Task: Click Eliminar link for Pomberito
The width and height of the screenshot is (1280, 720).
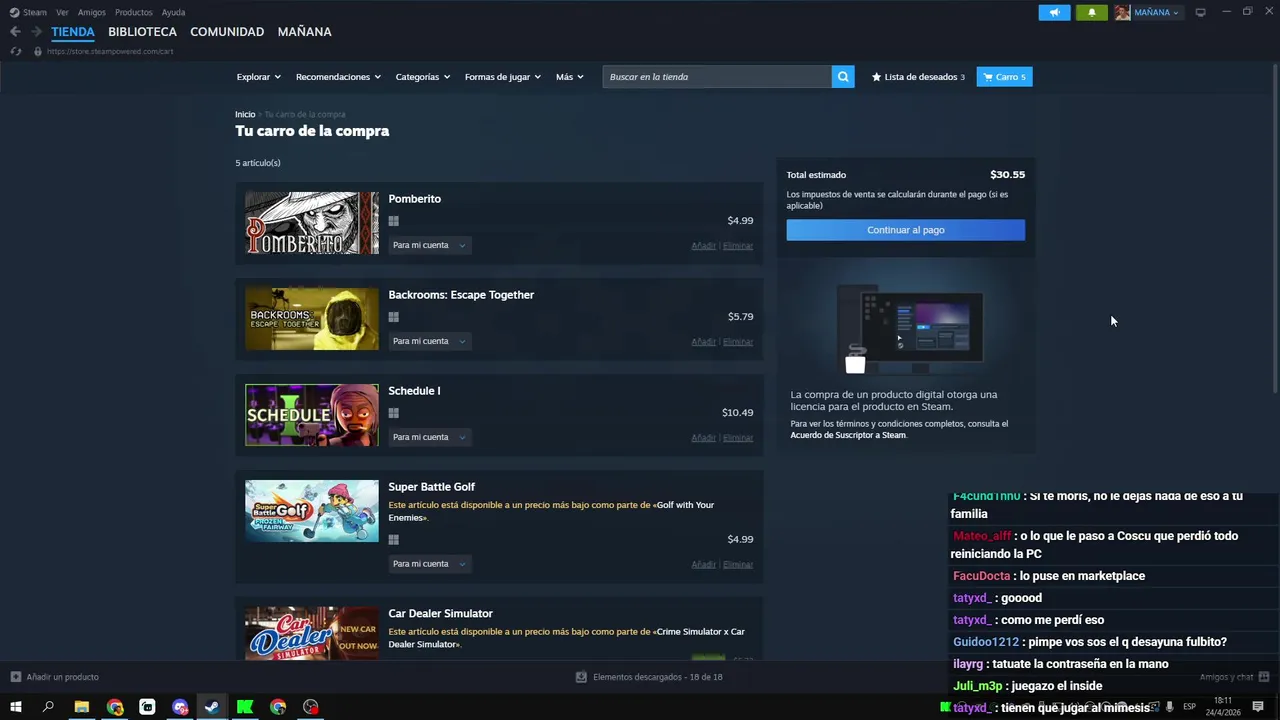Action: 738,246
